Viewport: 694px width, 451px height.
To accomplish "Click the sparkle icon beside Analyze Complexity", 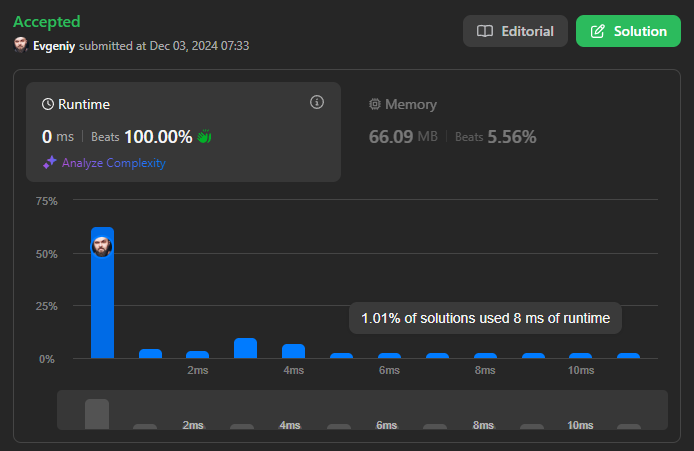I will (x=49, y=163).
